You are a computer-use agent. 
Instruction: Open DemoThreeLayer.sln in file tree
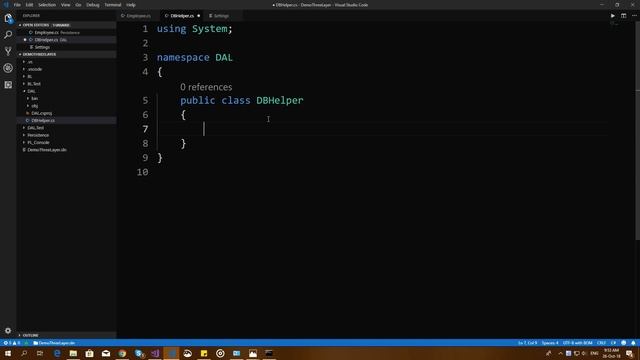click(x=47, y=150)
